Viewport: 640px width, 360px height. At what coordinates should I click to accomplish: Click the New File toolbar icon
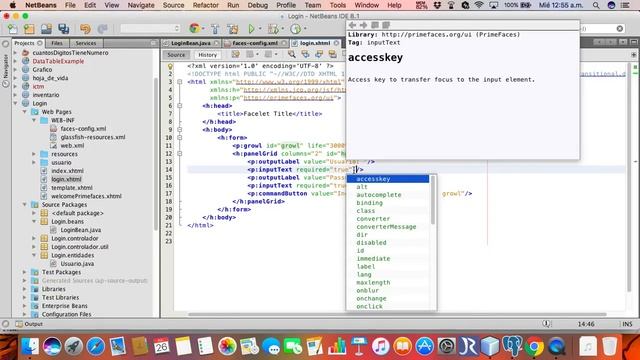pos(13,29)
